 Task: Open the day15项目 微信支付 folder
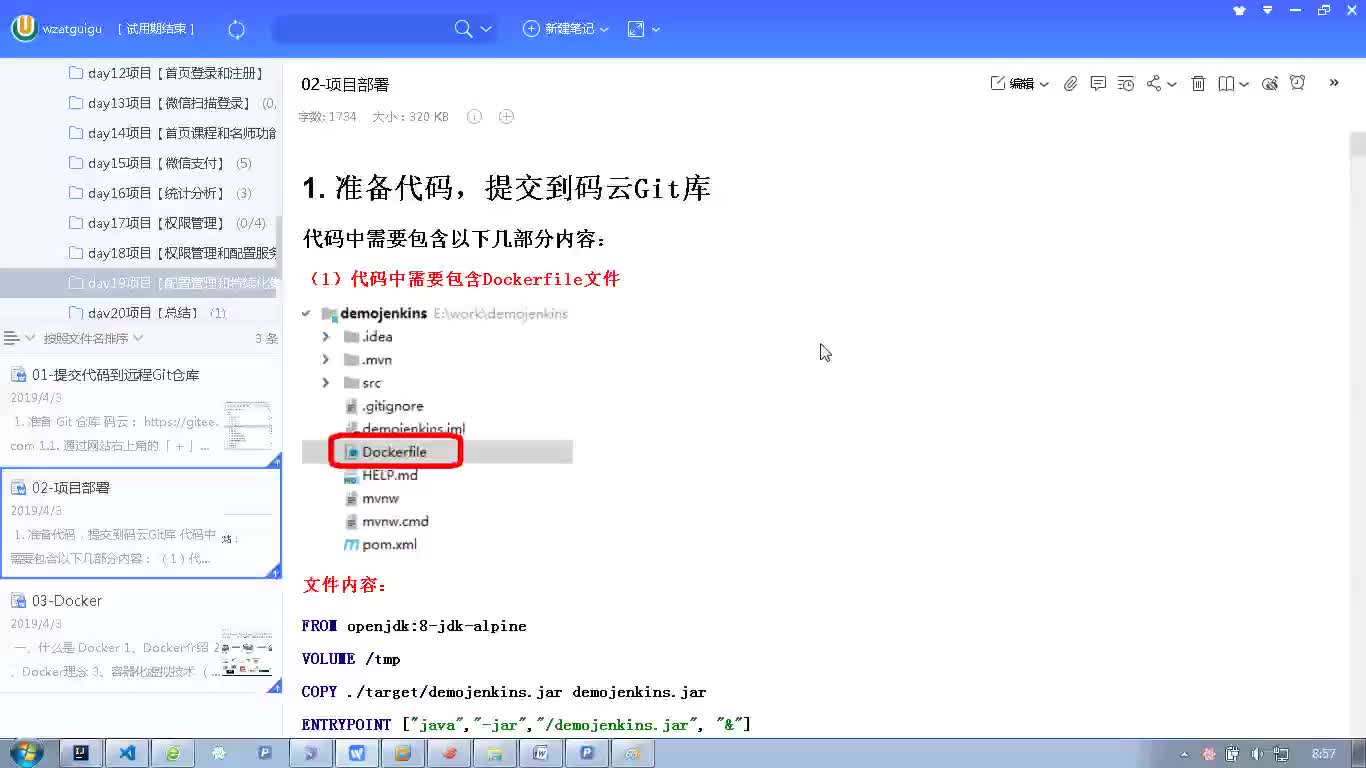160,163
